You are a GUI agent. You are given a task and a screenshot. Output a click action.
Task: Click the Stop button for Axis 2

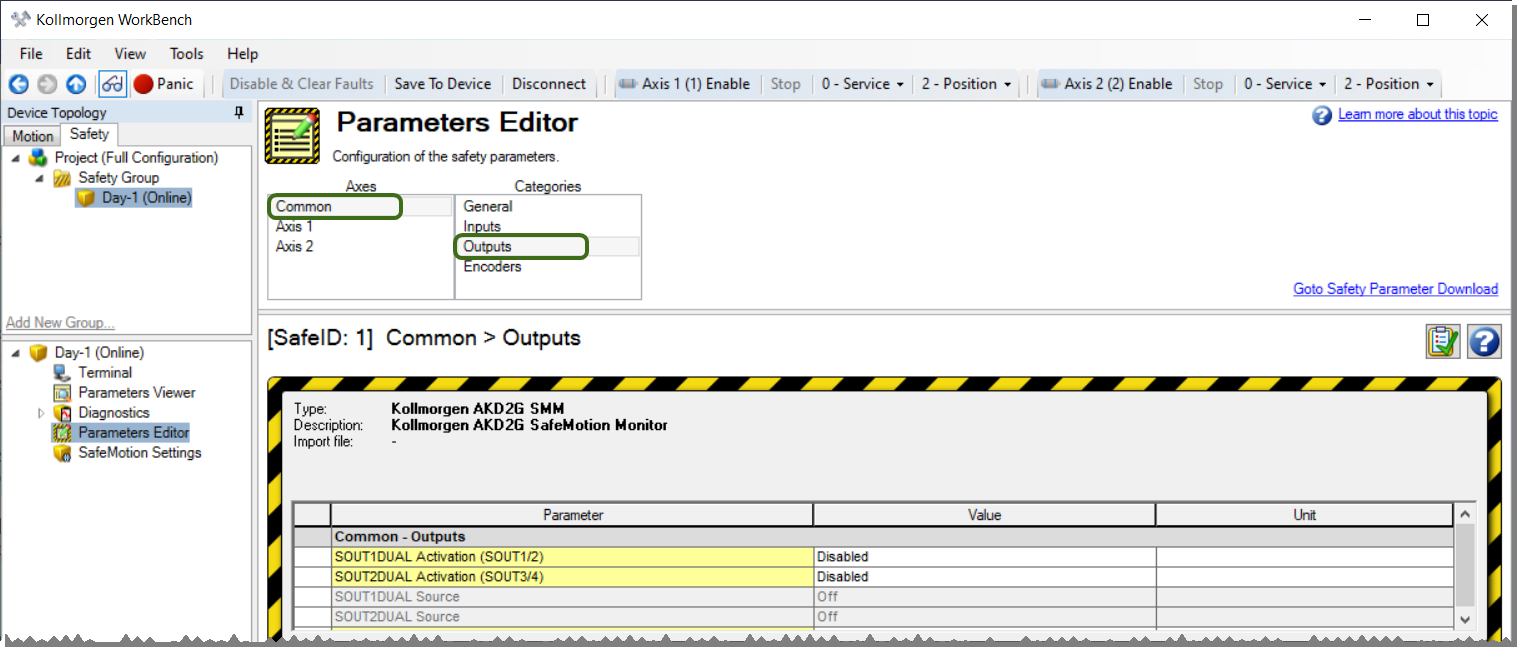point(1207,84)
